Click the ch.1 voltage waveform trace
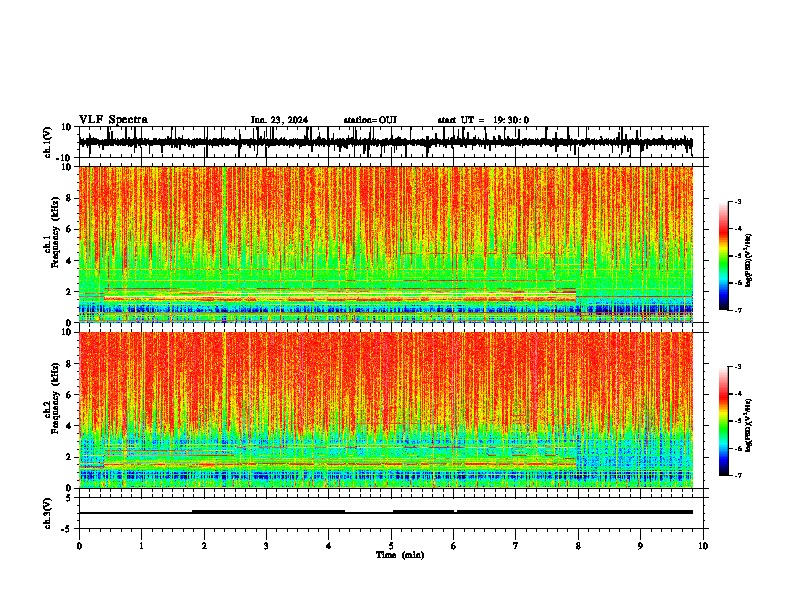 (x=386, y=142)
